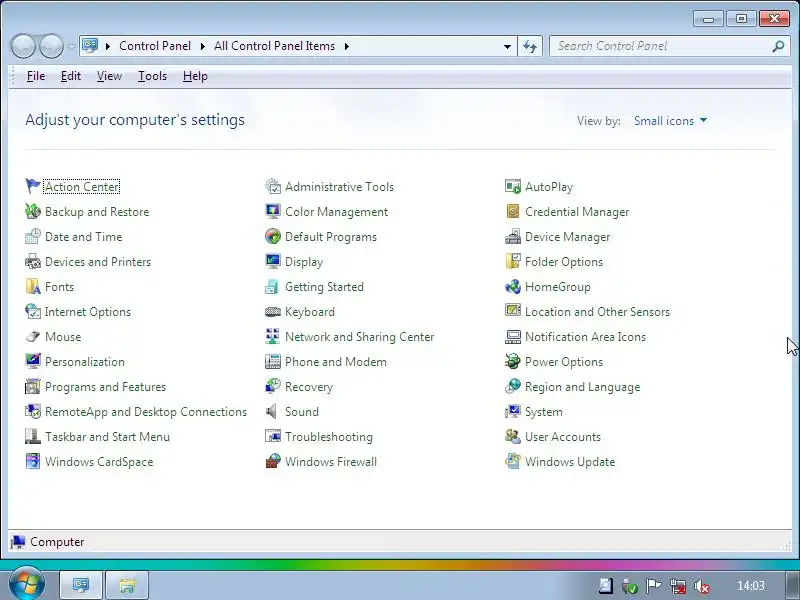Click the AutoPlay icon
The height and width of the screenshot is (600, 800).
pyautogui.click(x=513, y=187)
